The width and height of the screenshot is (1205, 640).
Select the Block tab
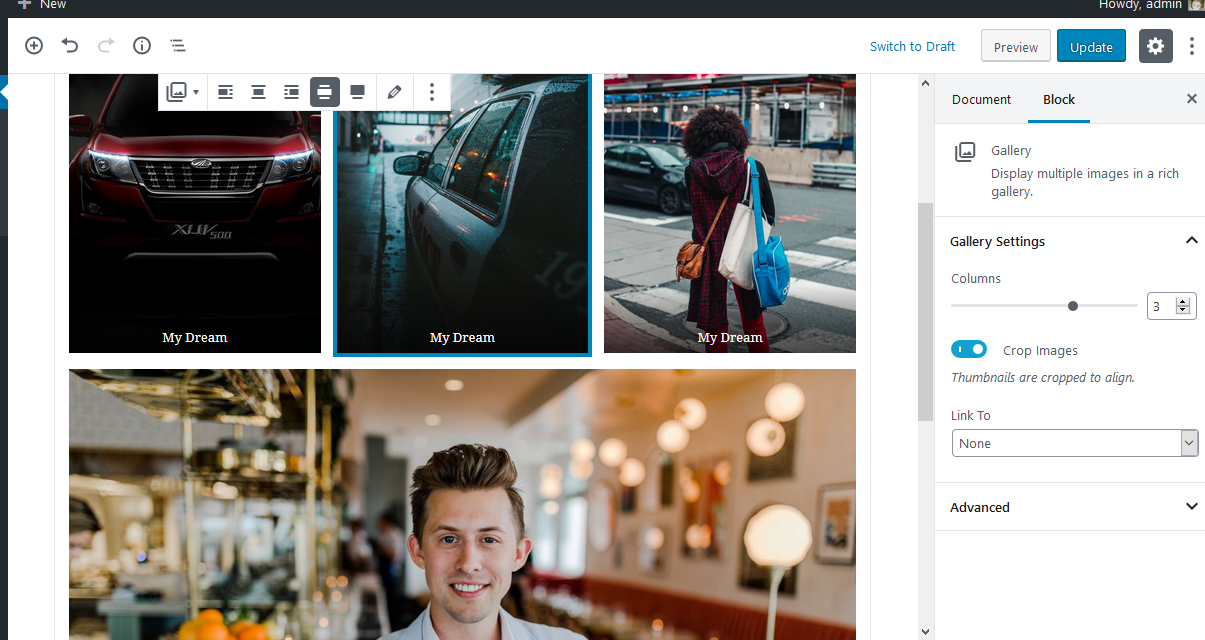1059,99
